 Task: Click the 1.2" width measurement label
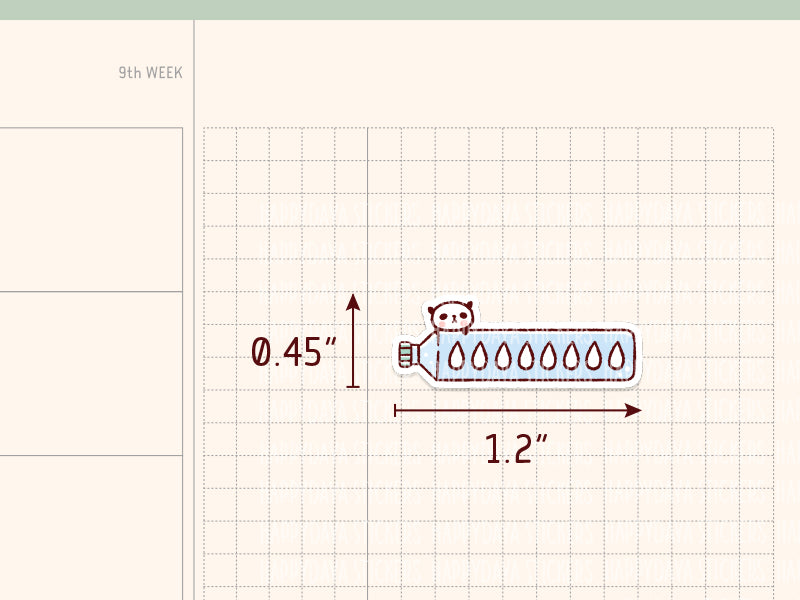(x=516, y=450)
